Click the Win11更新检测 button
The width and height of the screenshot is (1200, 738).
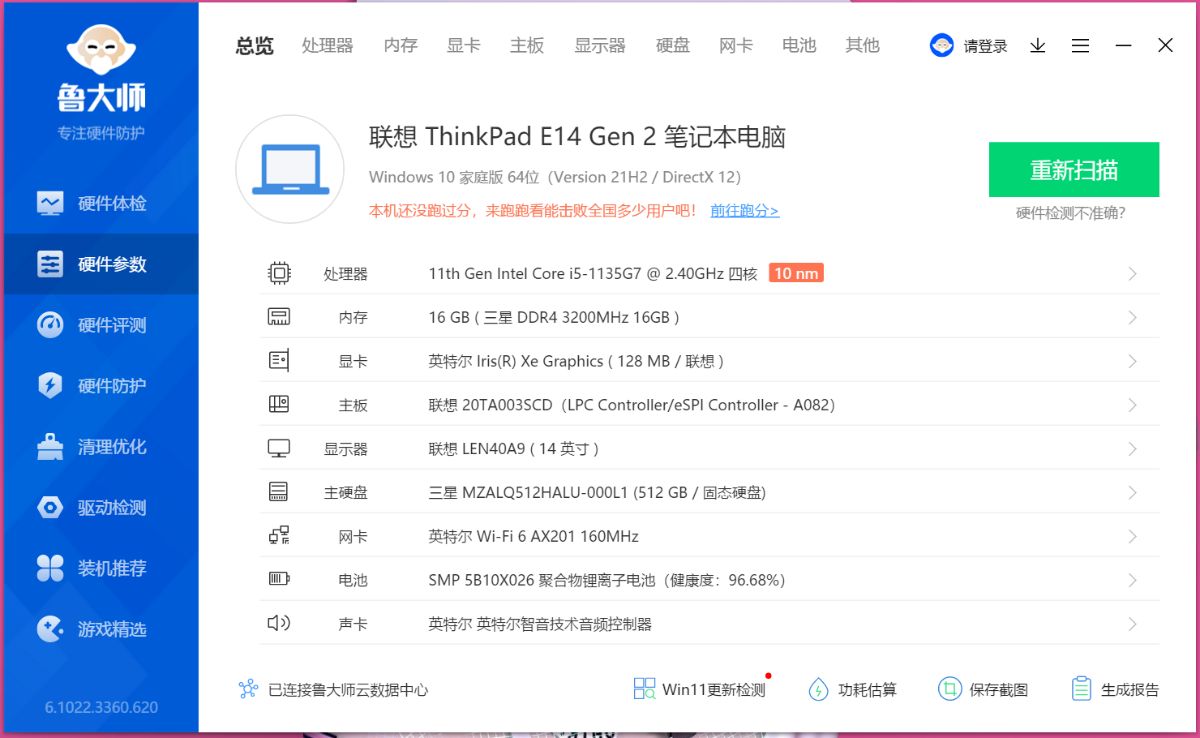pos(702,689)
